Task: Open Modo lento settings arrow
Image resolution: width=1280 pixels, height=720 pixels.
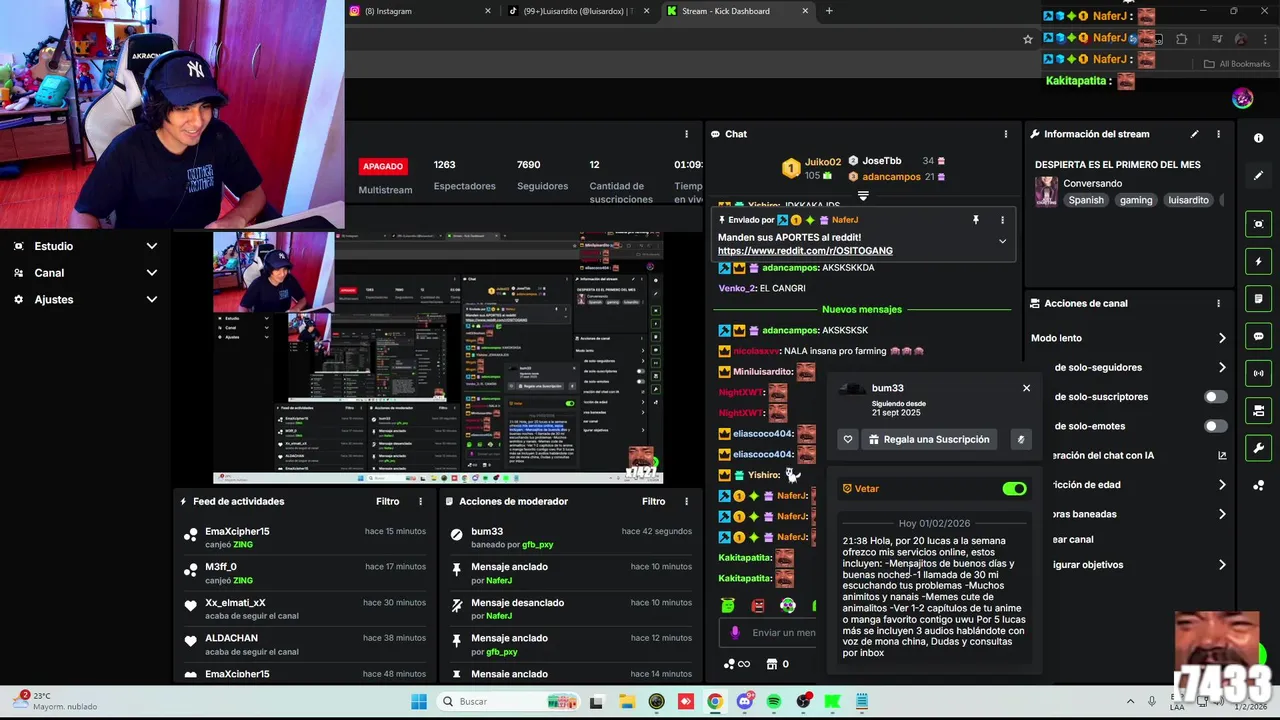Action: pyautogui.click(x=1222, y=338)
